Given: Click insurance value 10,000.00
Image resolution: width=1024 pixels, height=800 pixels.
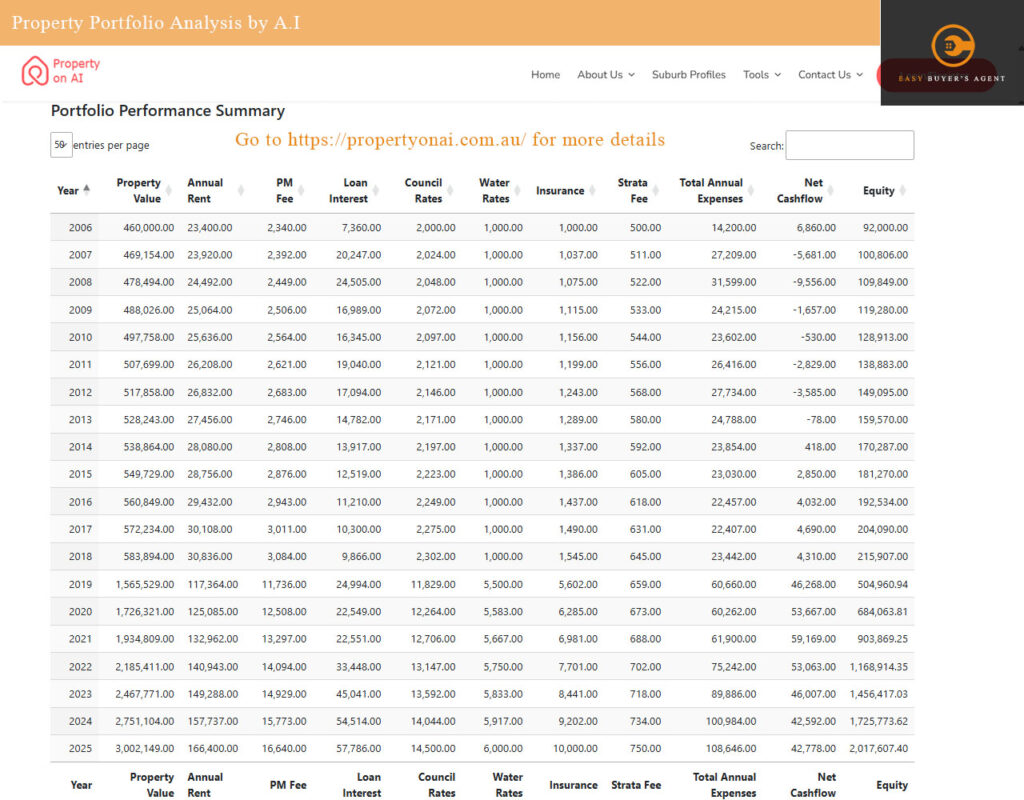Looking at the screenshot, I should (x=575, y=748).
